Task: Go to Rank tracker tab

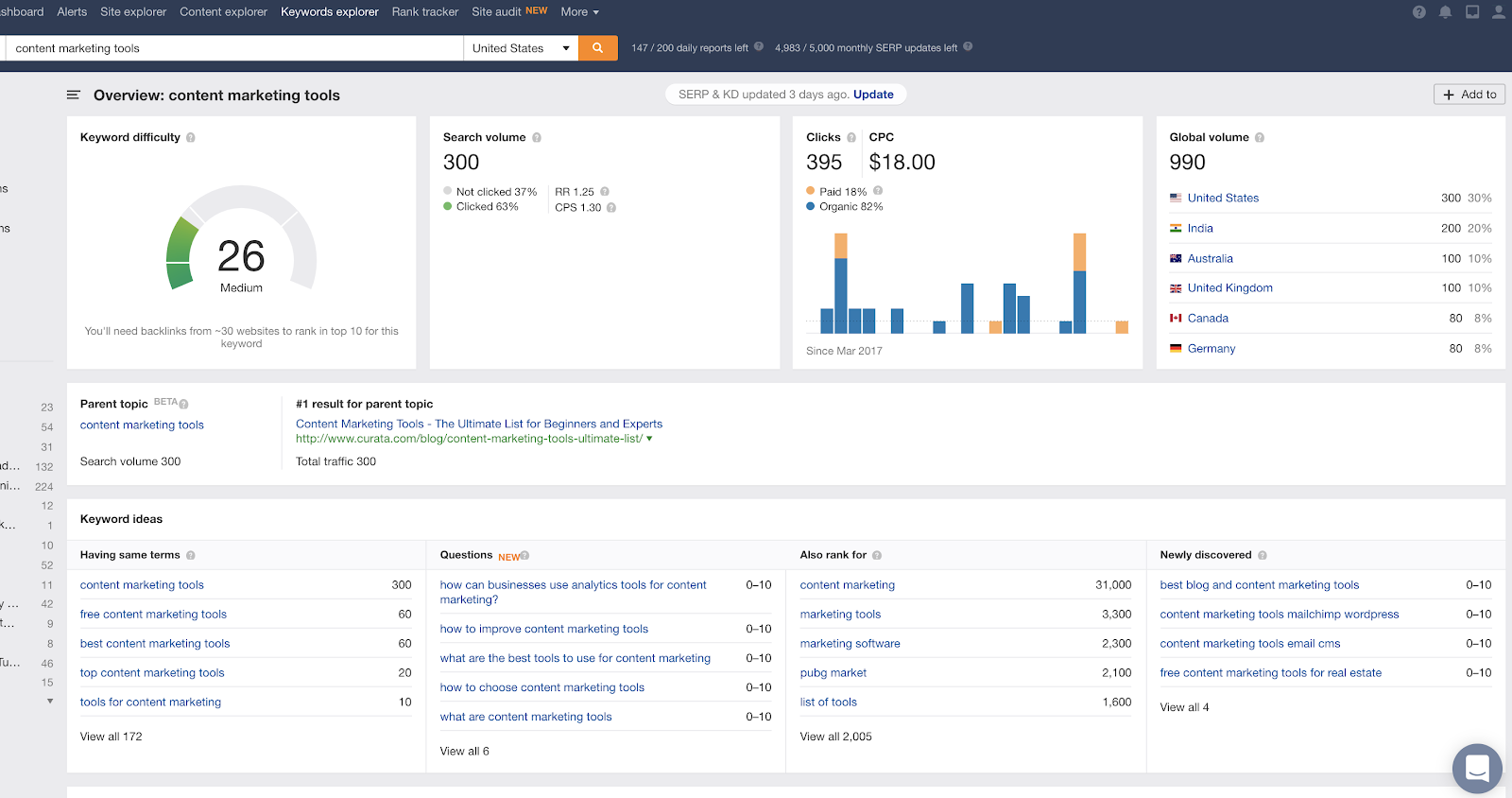Action: 424,12
